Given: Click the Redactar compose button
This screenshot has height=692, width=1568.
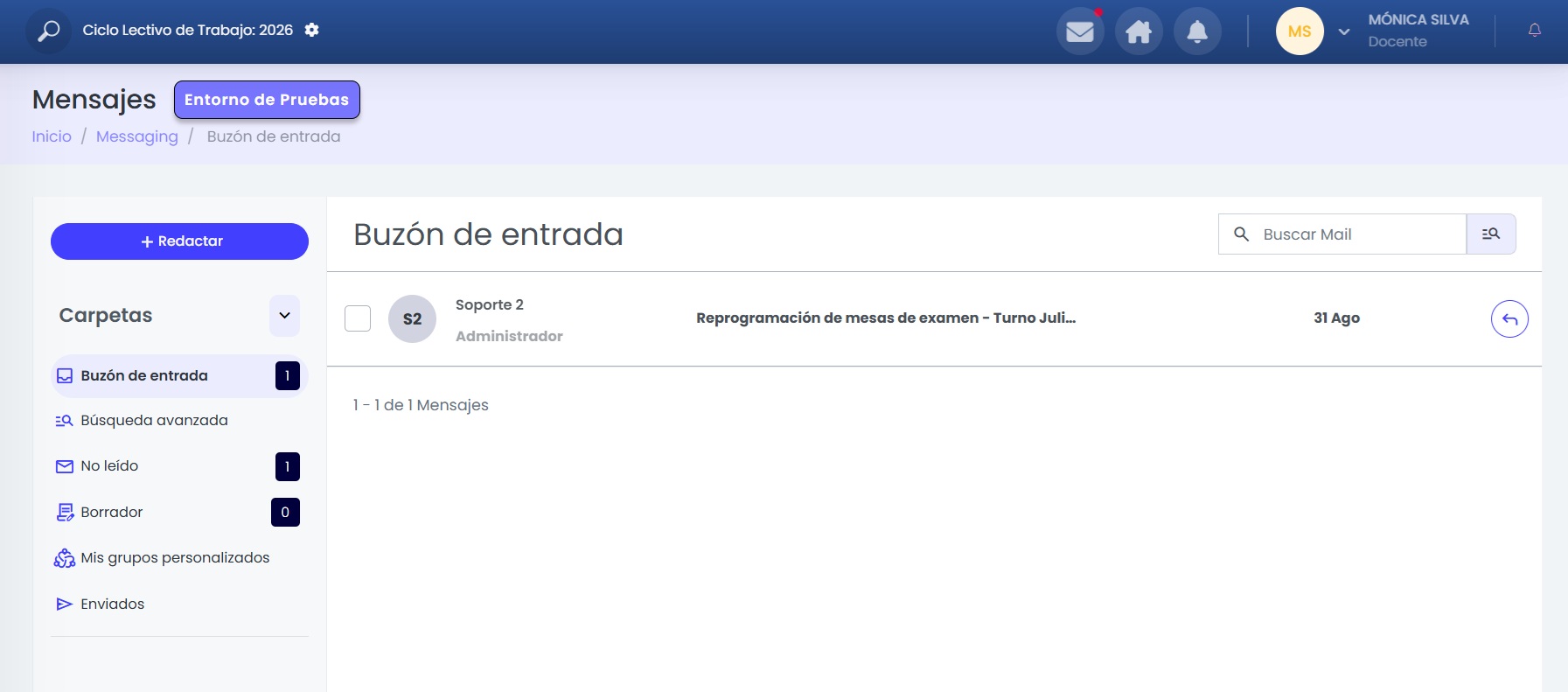Looking at the screenshot, I should 179,241.
